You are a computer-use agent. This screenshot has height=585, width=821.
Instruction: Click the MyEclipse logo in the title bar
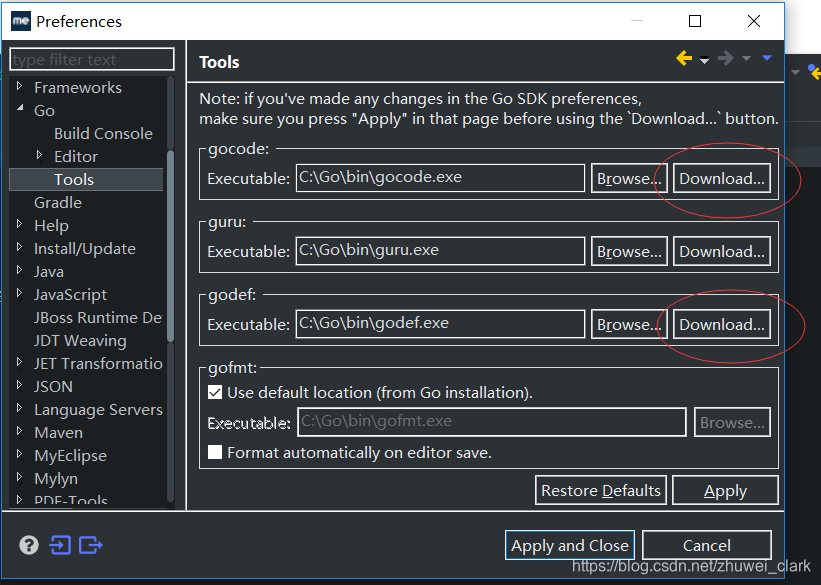coord(19,20)
